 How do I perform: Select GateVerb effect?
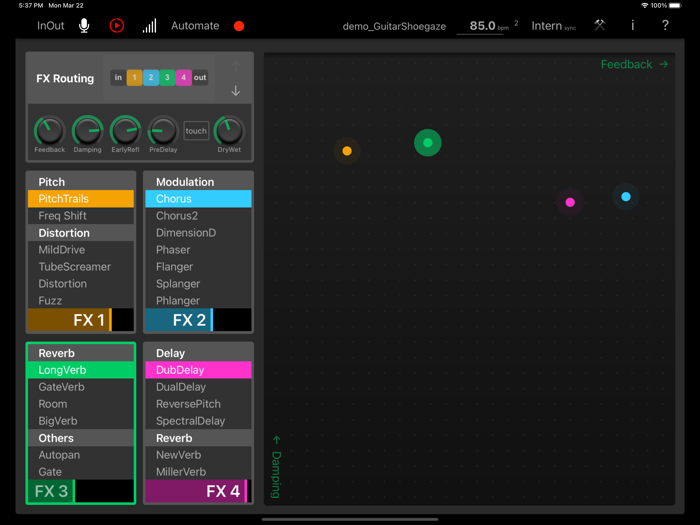point(81,387)
